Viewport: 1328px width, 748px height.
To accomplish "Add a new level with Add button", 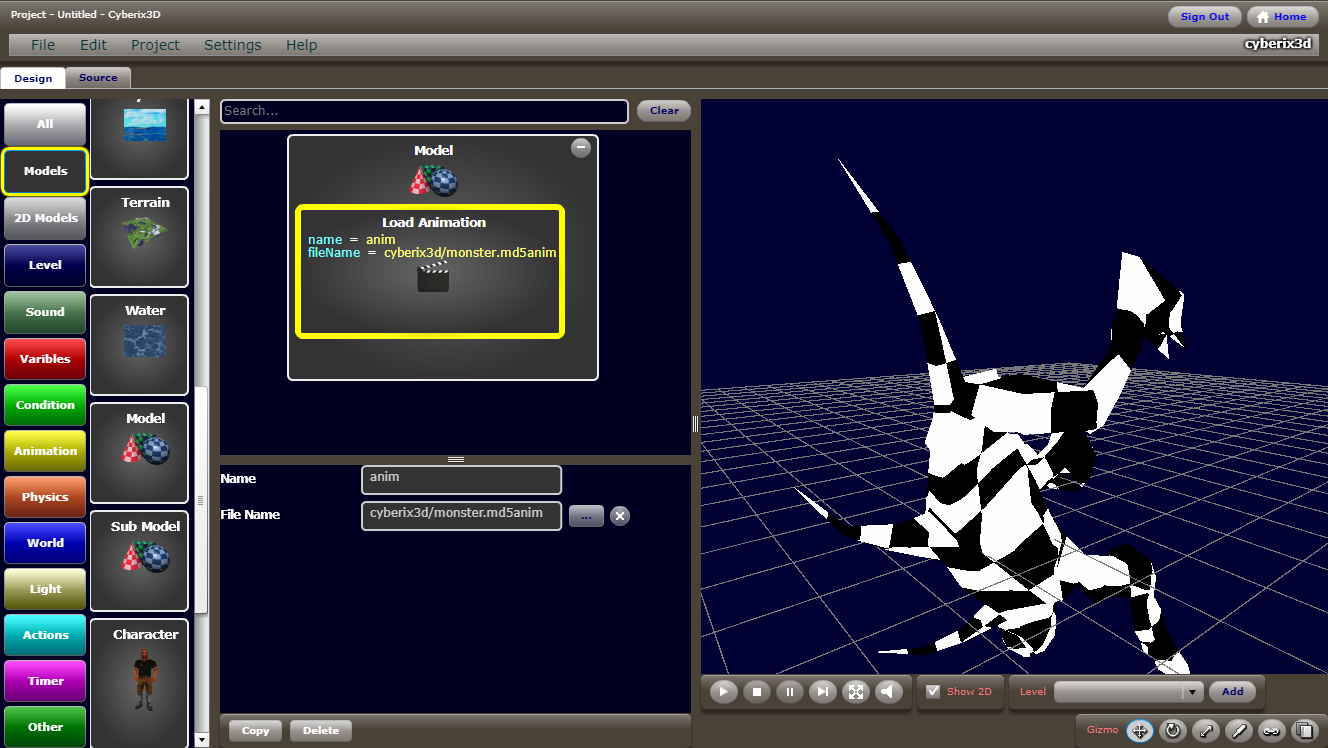I will point(1232,691).
